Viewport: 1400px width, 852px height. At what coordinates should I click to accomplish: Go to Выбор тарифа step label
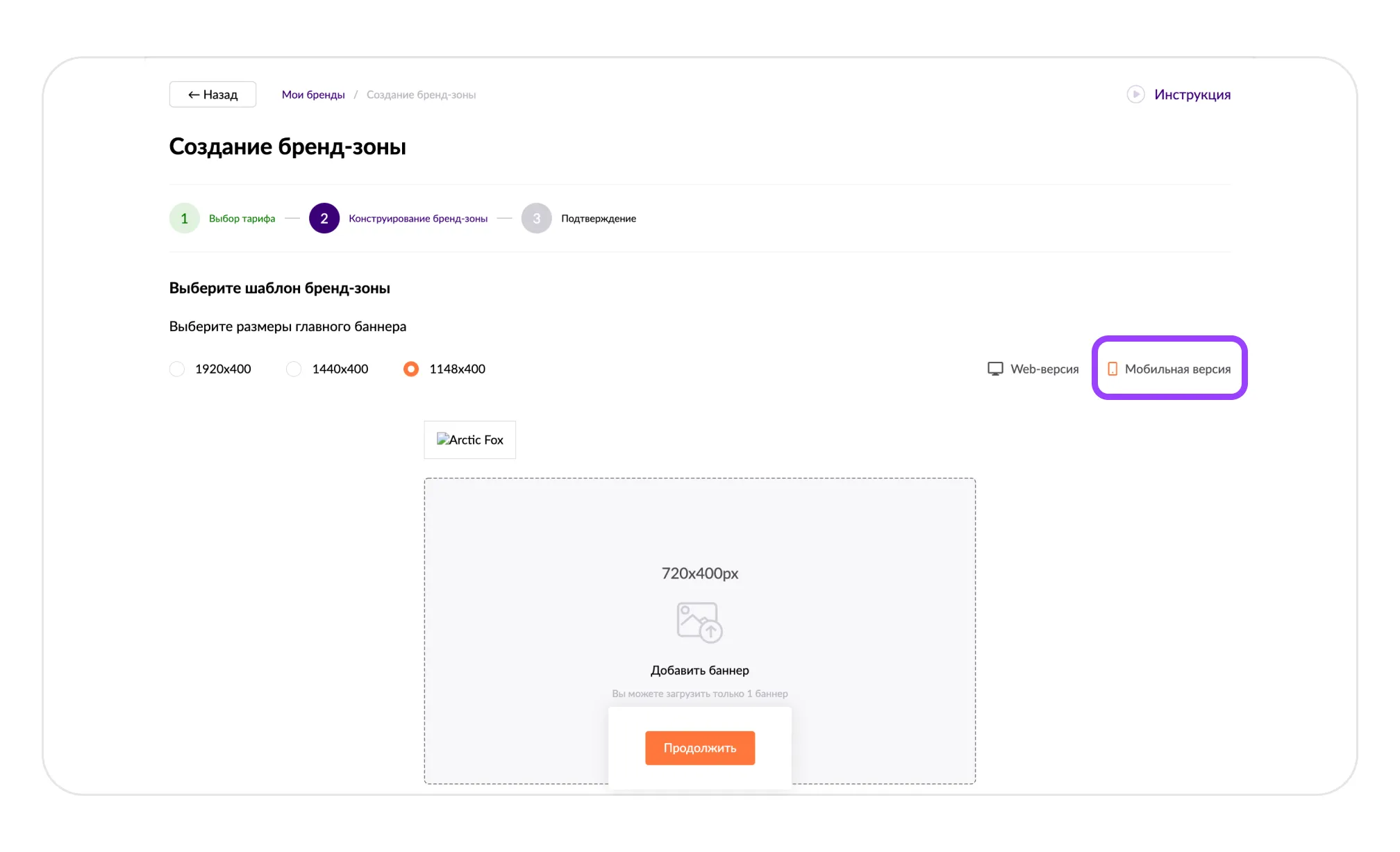coord(242,218)
